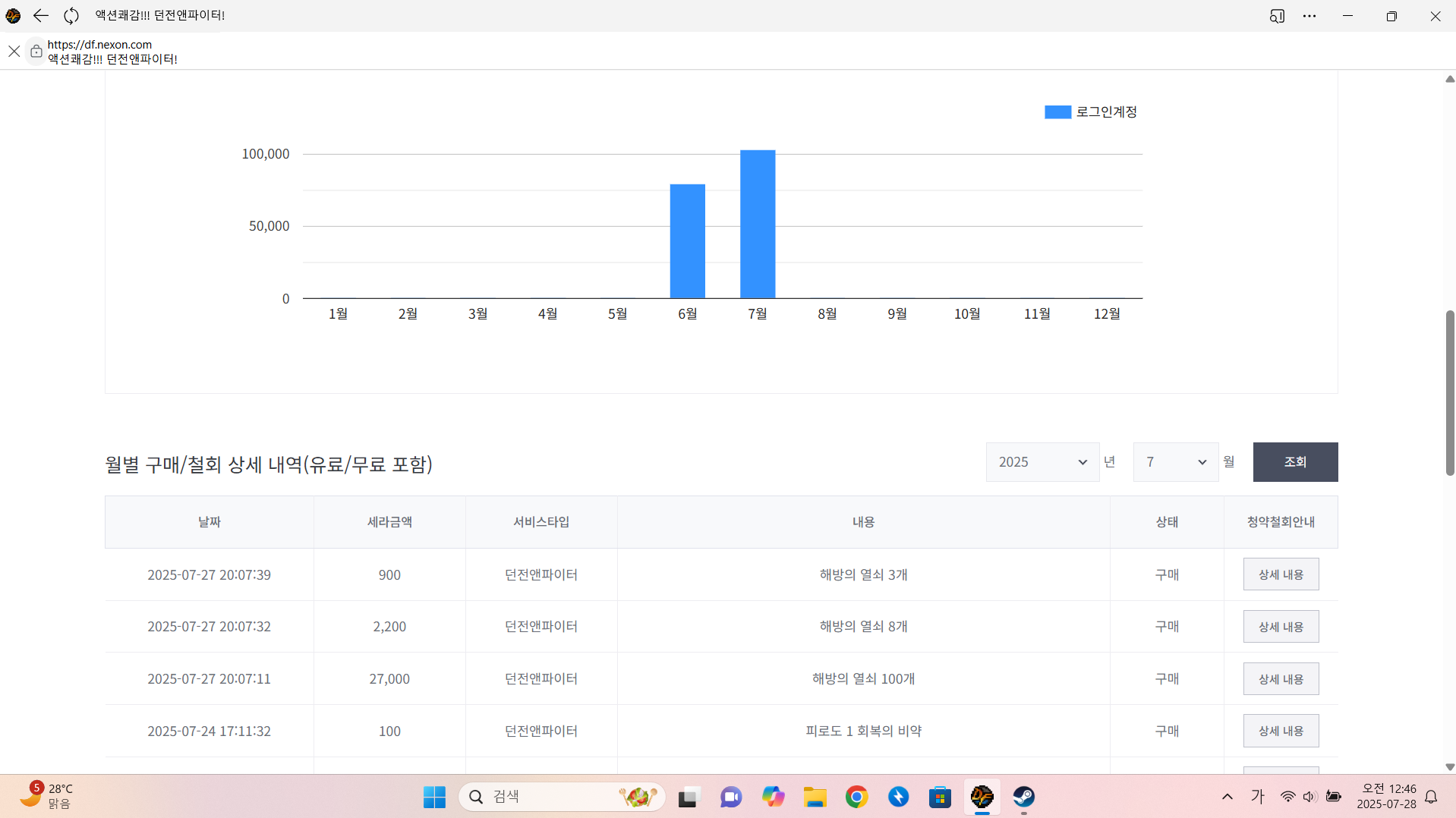Viewport: 1456px width, 818px height.
Task: Click the 피로도 1 회복의 비약 text
Action: 864,731
